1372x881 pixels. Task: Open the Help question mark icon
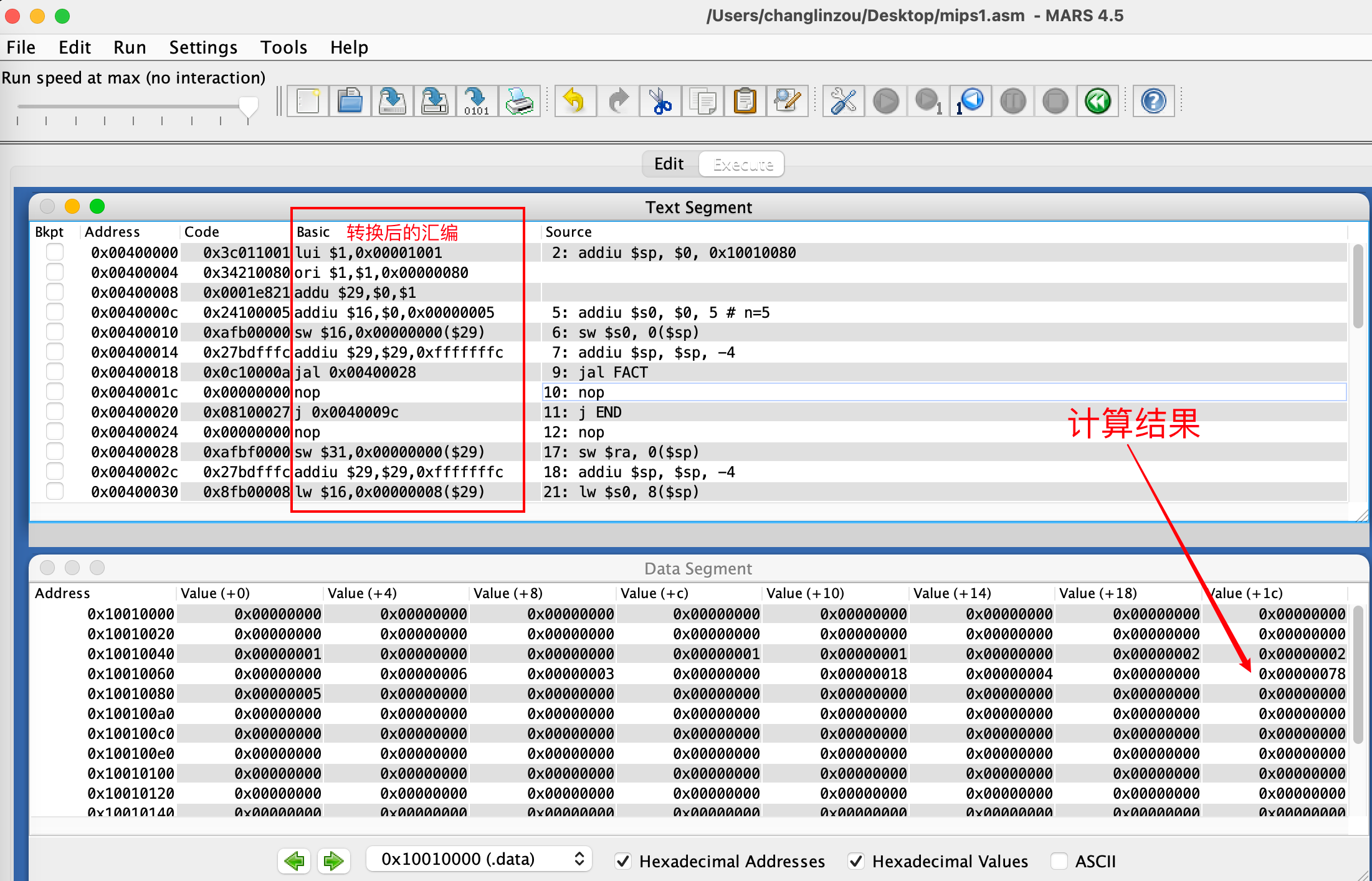[x=1153, y=101]
